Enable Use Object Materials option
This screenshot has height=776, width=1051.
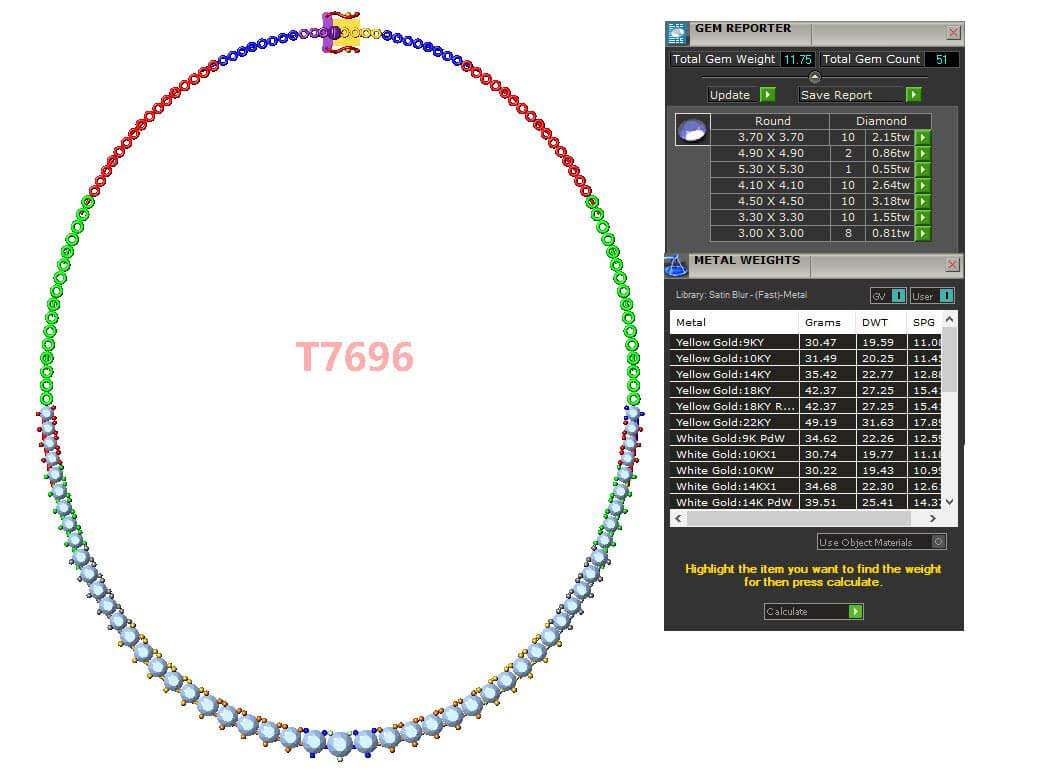coord(937,542)
